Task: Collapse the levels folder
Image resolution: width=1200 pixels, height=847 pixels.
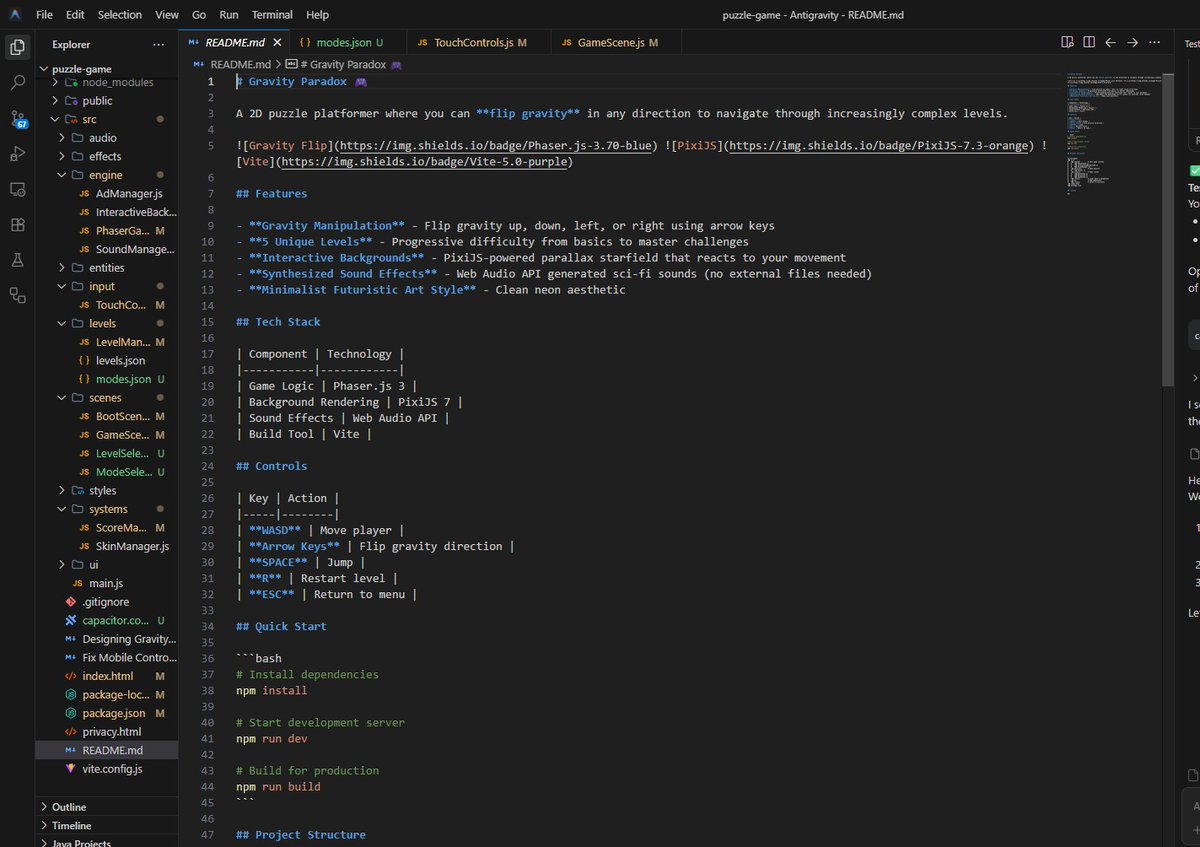Action: 106,323
